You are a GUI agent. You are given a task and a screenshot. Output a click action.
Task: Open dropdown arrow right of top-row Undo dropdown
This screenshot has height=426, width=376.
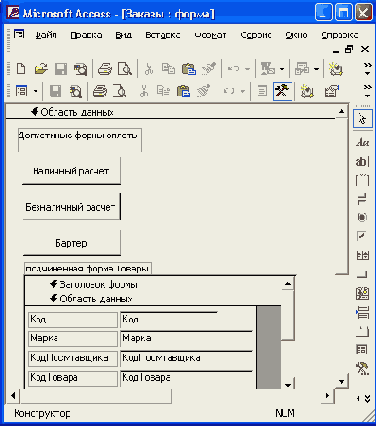(x=282, y=69)
